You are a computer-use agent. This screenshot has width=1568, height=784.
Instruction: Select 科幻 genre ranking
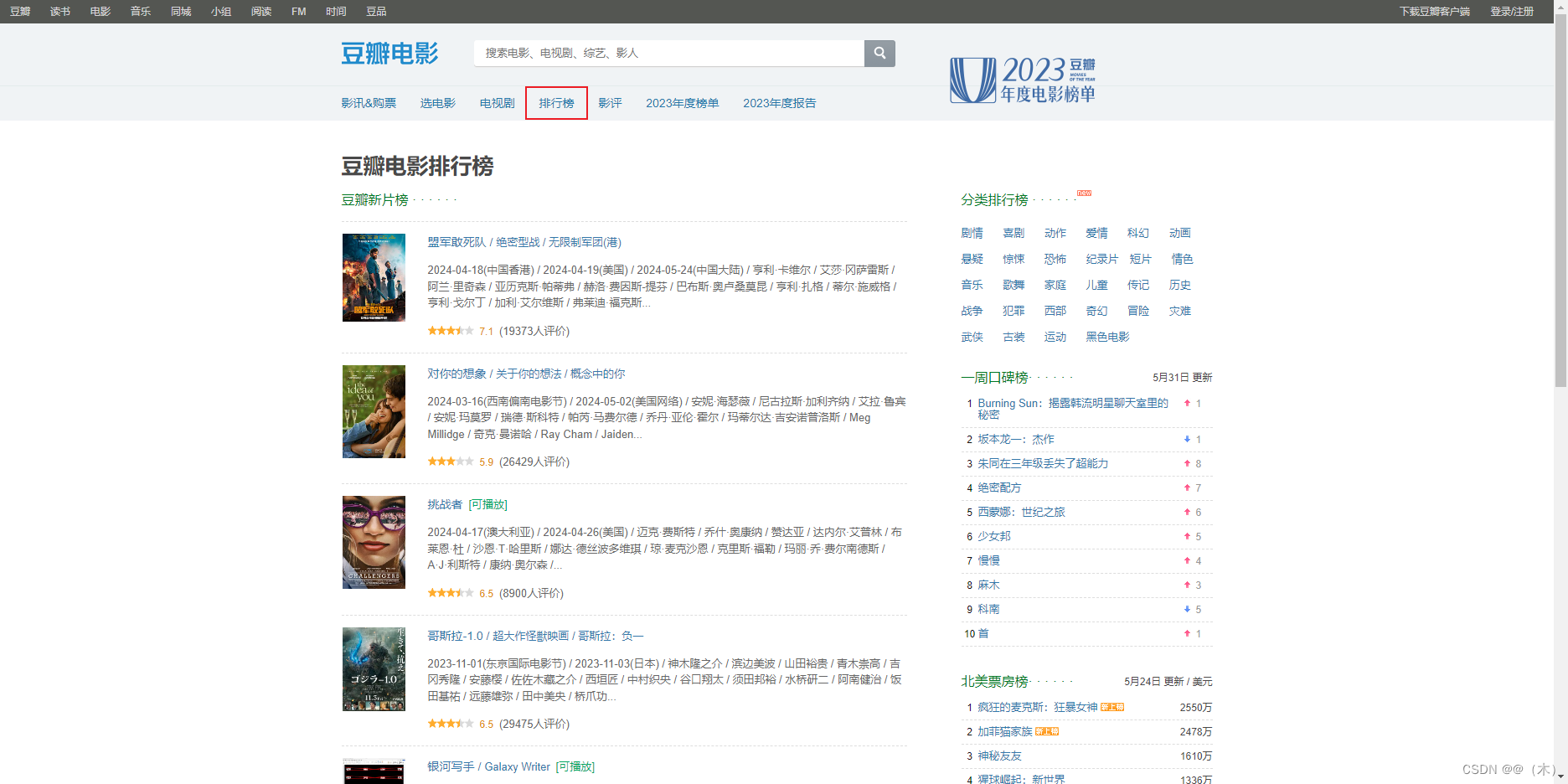tap(1138, 233)
